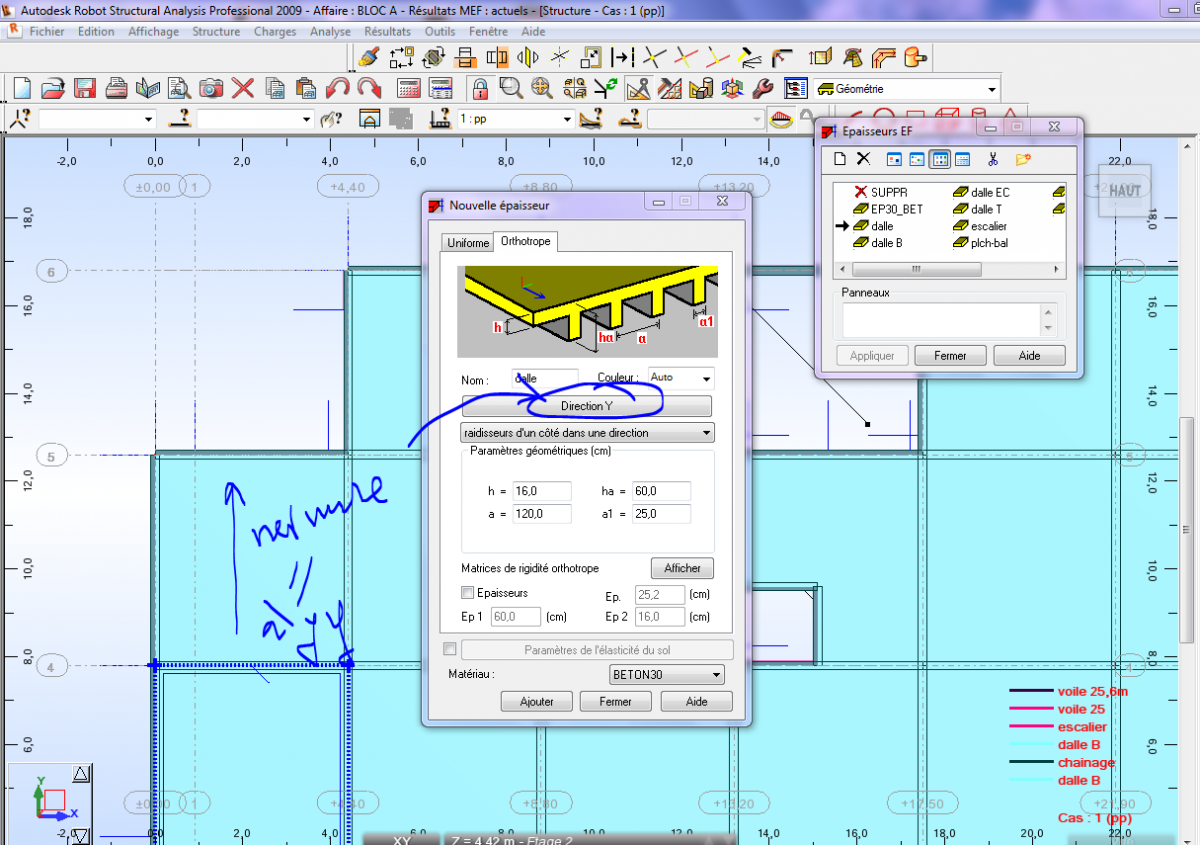Click folder star icon in Epaisseurs EF

(1022, 159)
